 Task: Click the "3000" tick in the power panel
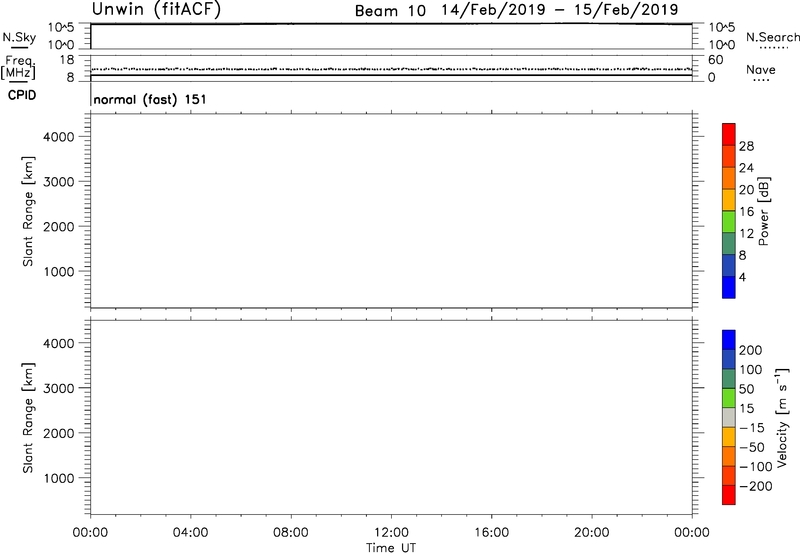pos(59,182)
